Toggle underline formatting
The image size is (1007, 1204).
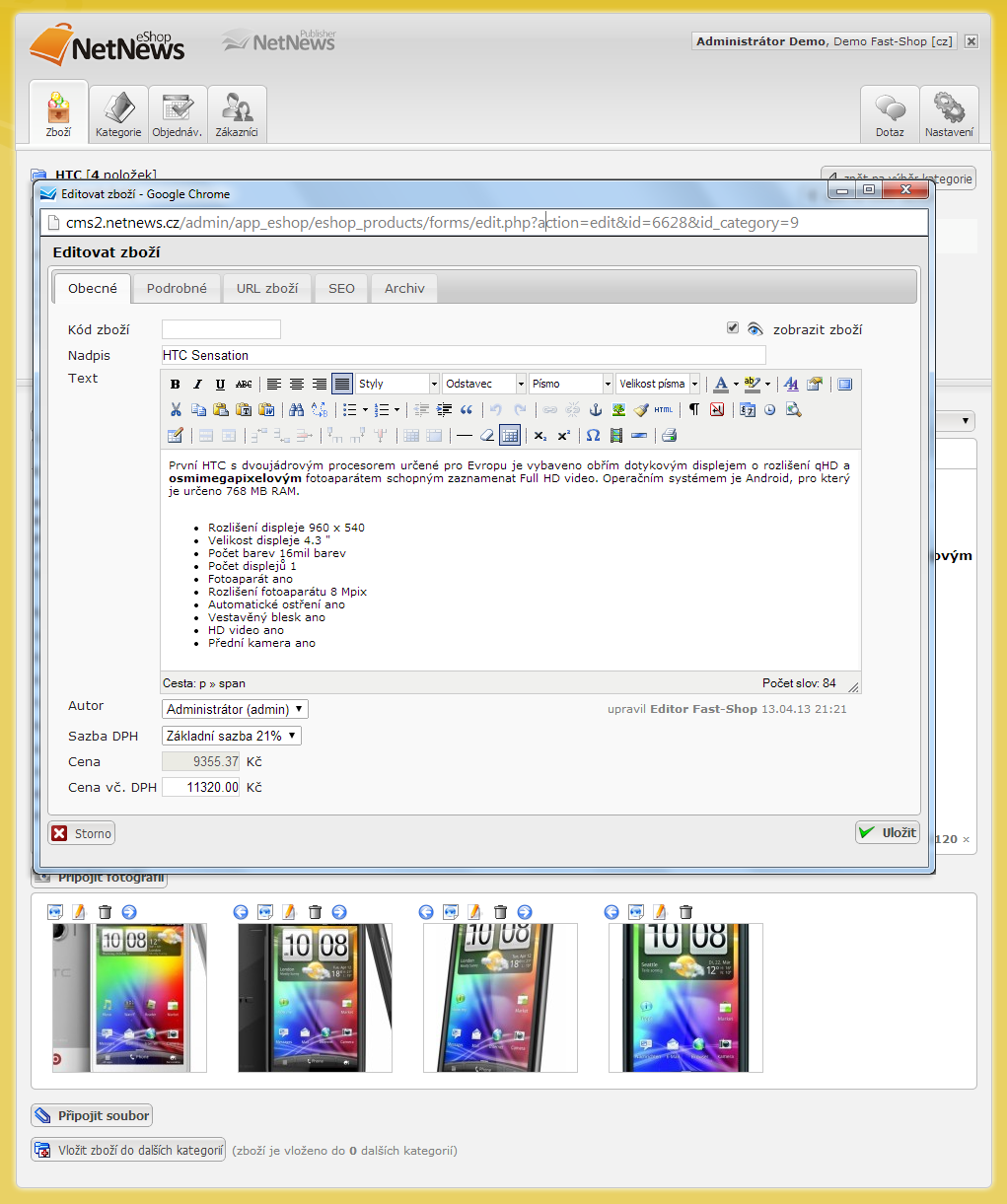click(x=220, y=384)
